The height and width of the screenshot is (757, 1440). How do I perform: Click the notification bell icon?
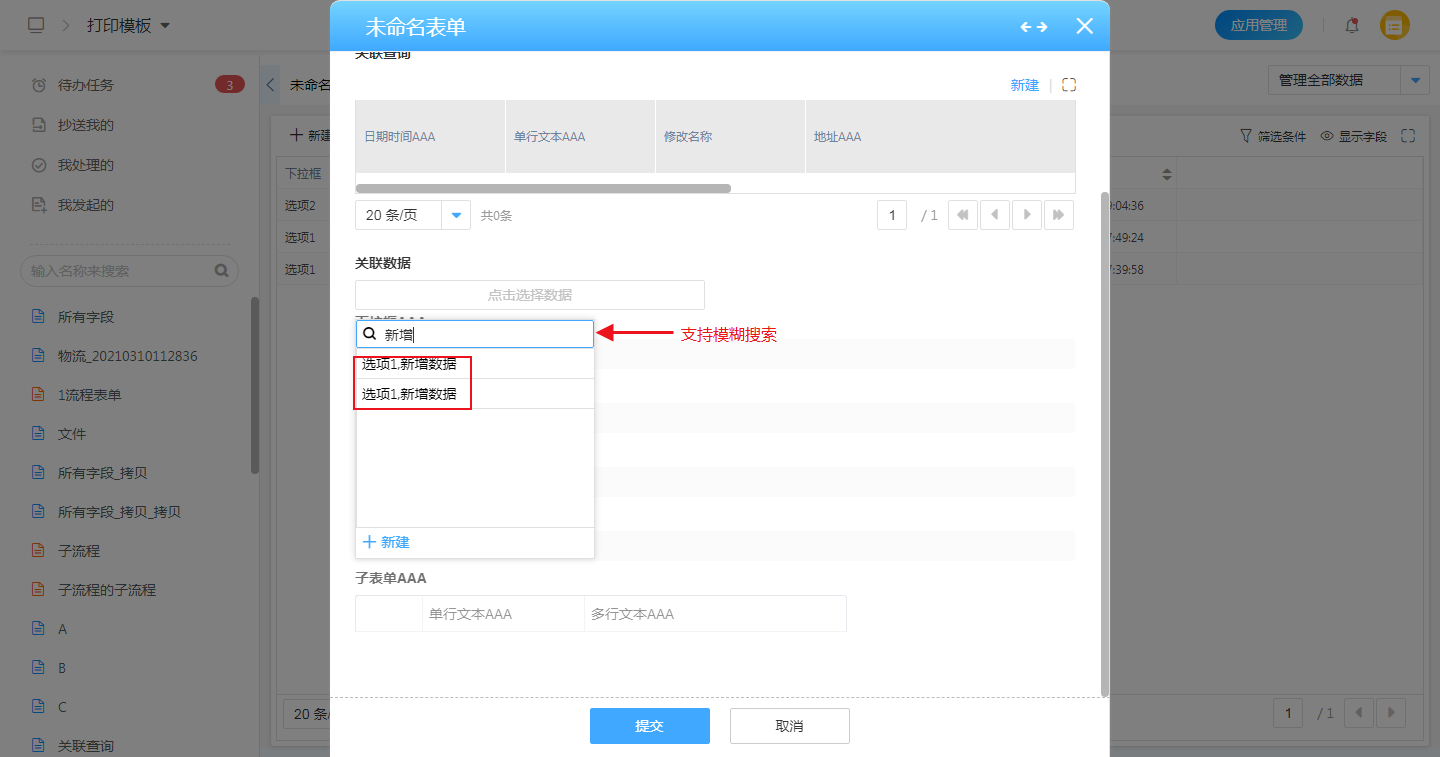click(1352, 26)
